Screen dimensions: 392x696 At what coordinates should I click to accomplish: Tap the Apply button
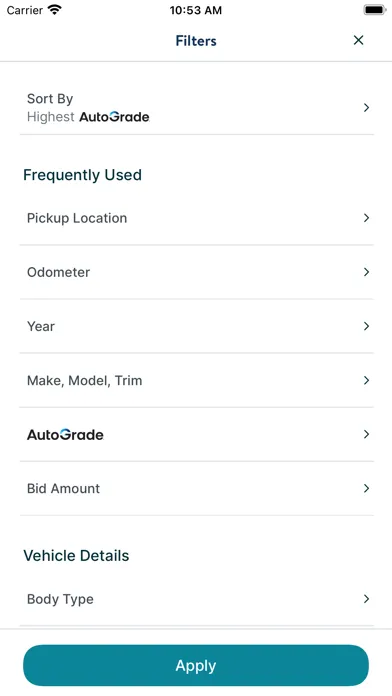(196, 665)
